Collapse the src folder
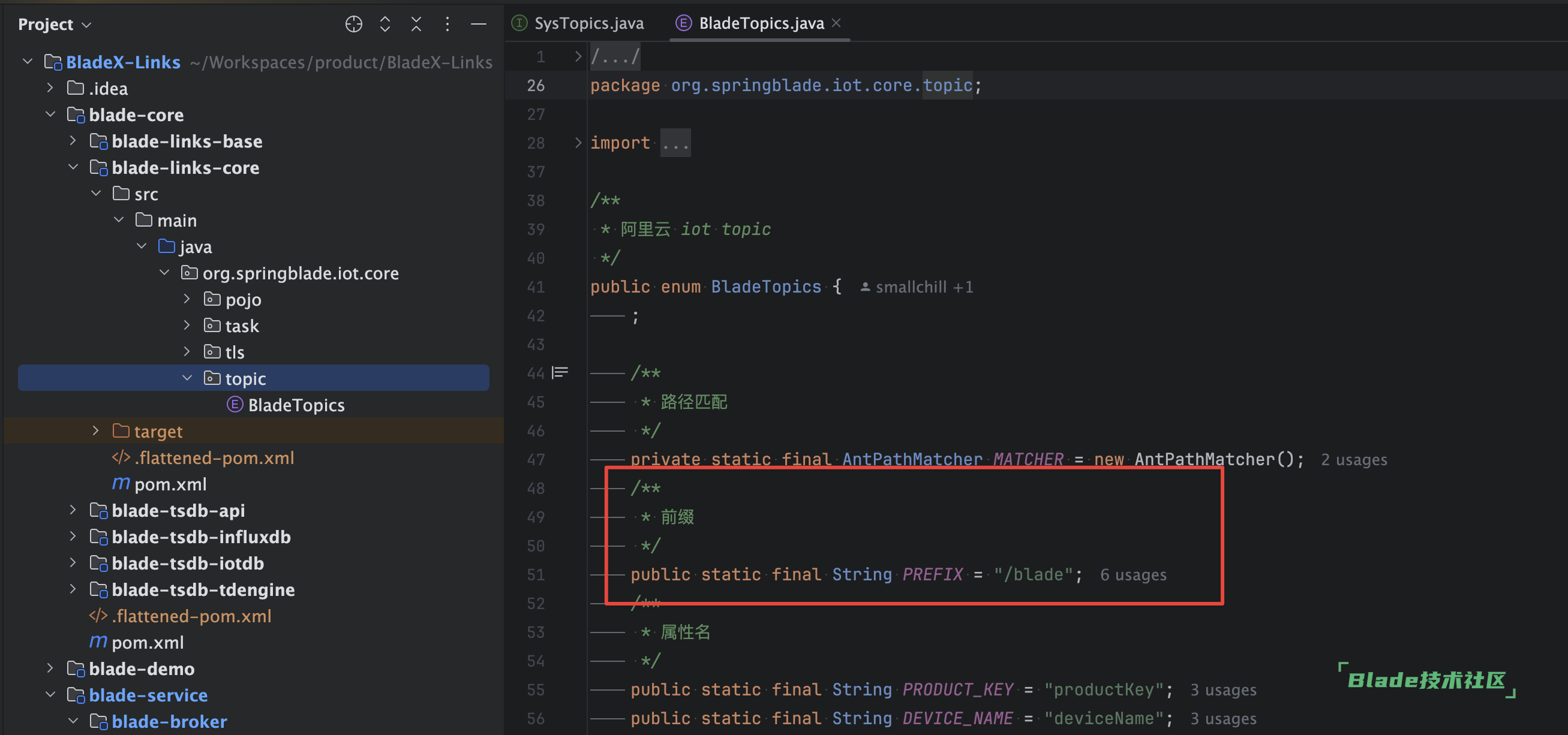This screenshot has width=1568, height=735. (95, 194)
